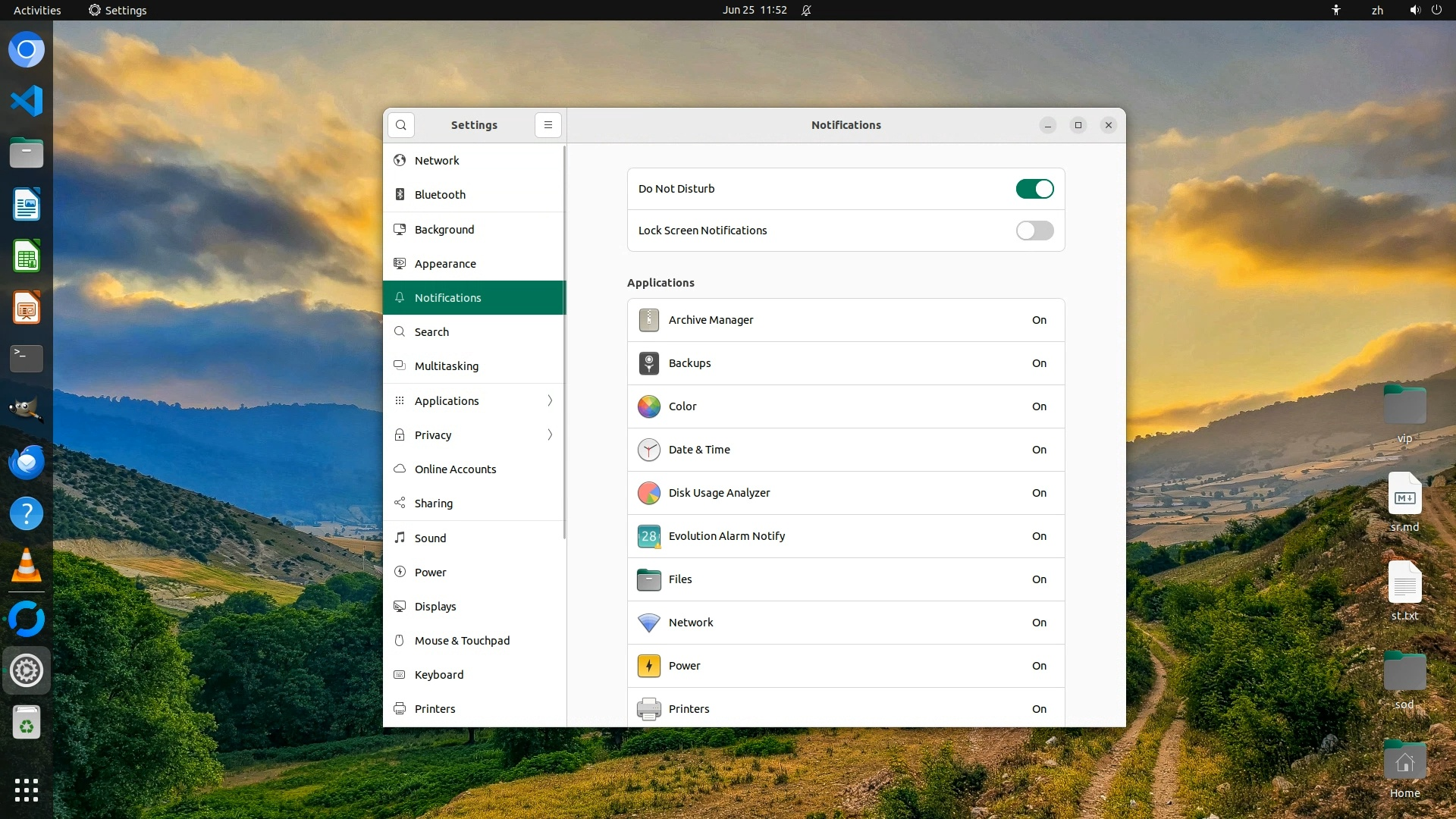The image size is (1456, 819).
Task: Click the Power lightning bolt icon
Action: [648, 666]
